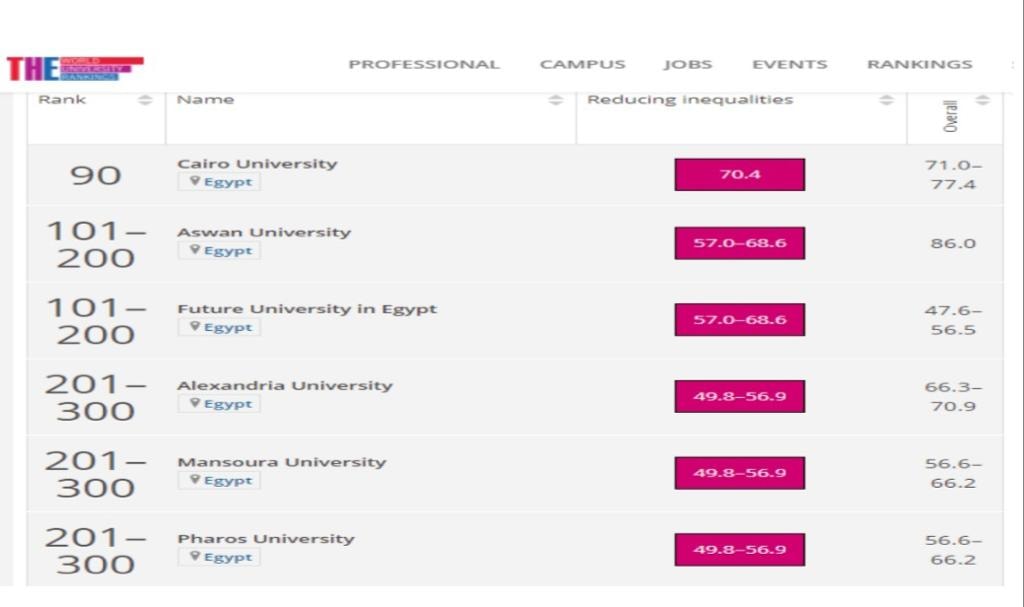Open the Campus menu
Viewport: 1024px width, 607px height.
pyautogui.click(x=582, y=64)
